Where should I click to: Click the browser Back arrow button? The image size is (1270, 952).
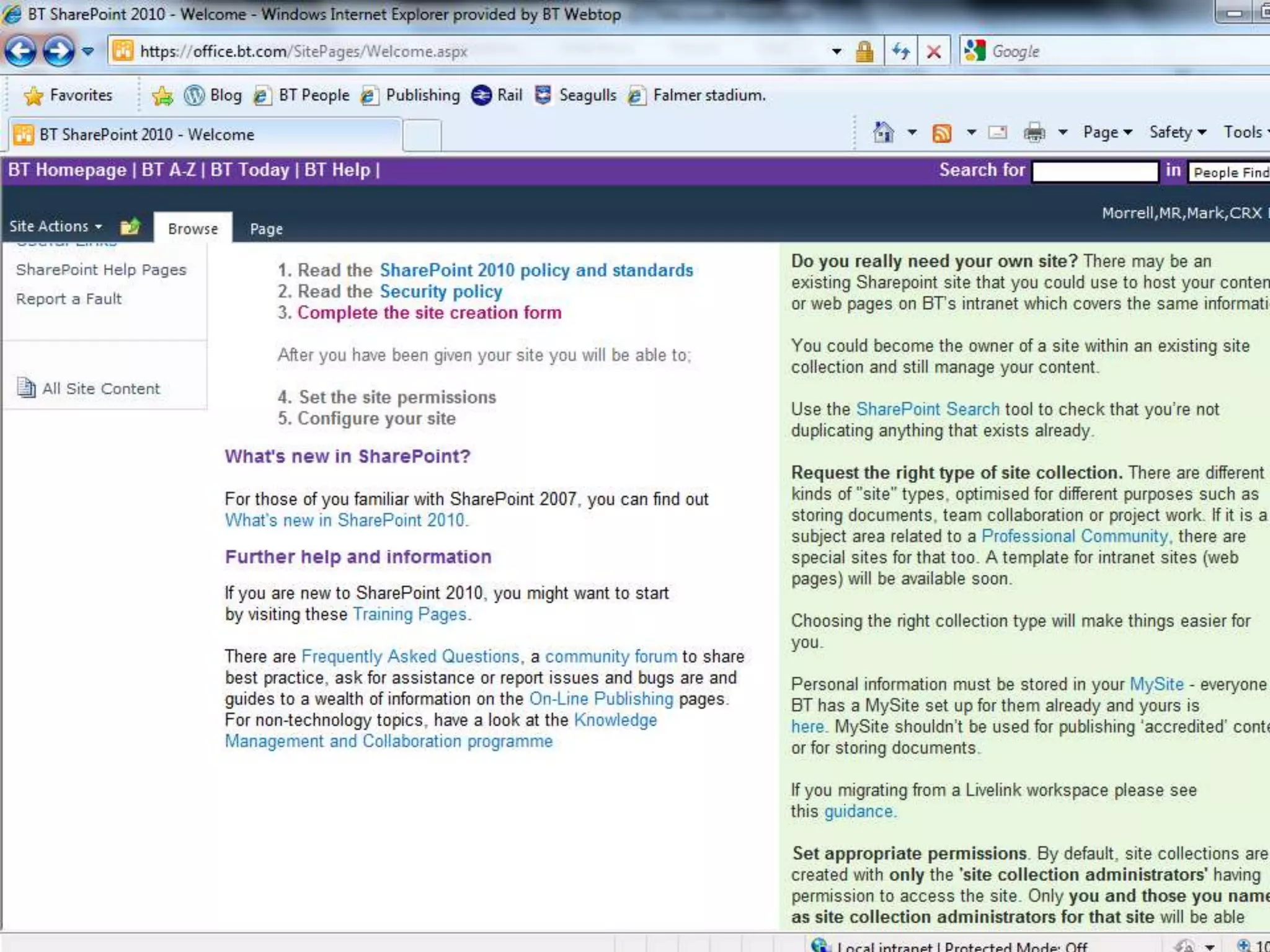pyautogui.click(x=21, y=51)
